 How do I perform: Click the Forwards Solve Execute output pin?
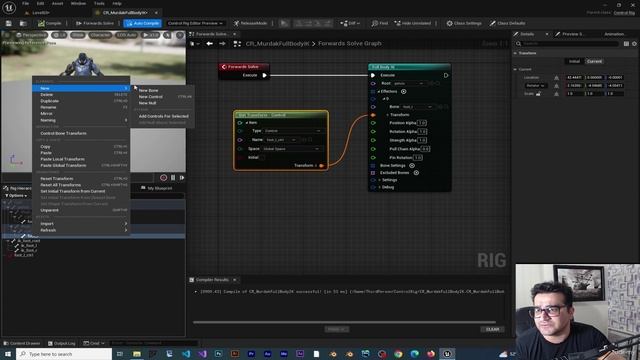(264, 75)
